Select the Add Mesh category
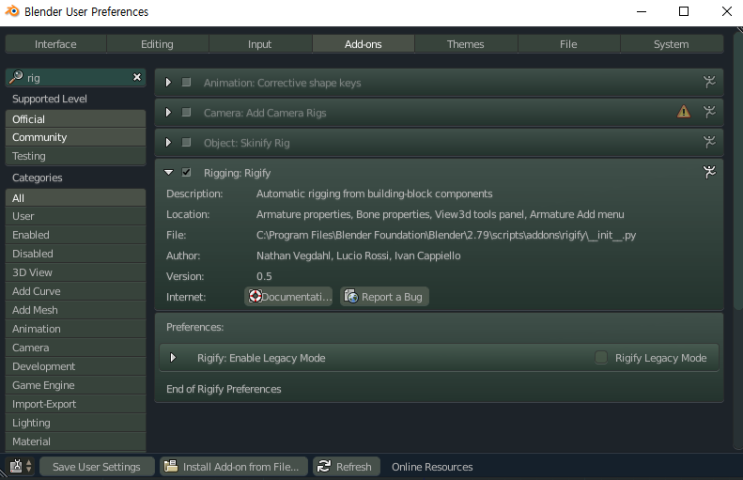743x480 pixels. click(76, 310)
